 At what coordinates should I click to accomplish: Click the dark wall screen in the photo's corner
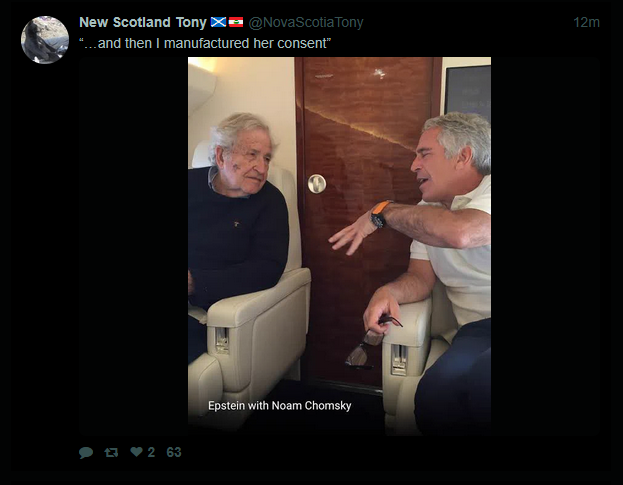(x=468, y=91)
